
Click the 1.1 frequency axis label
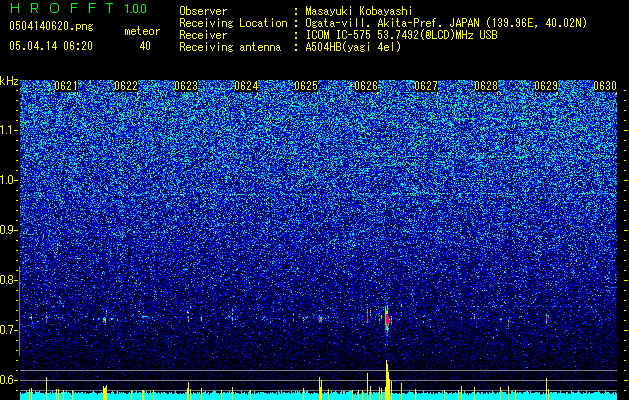(8, 130)
